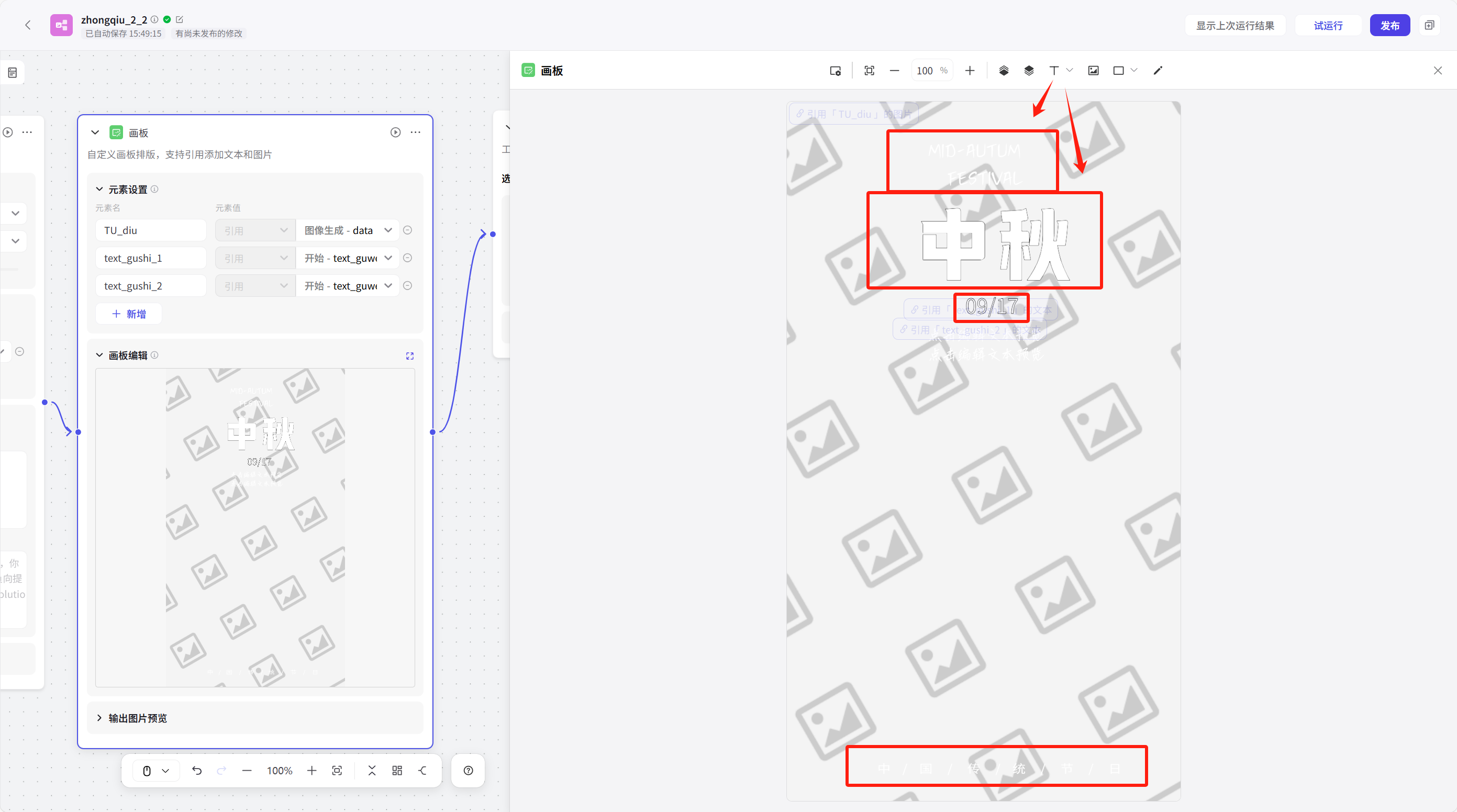This screenshot has height=812, width=1457.
Task: Edit the text_gushi_1 element name field
Action: 151,258
